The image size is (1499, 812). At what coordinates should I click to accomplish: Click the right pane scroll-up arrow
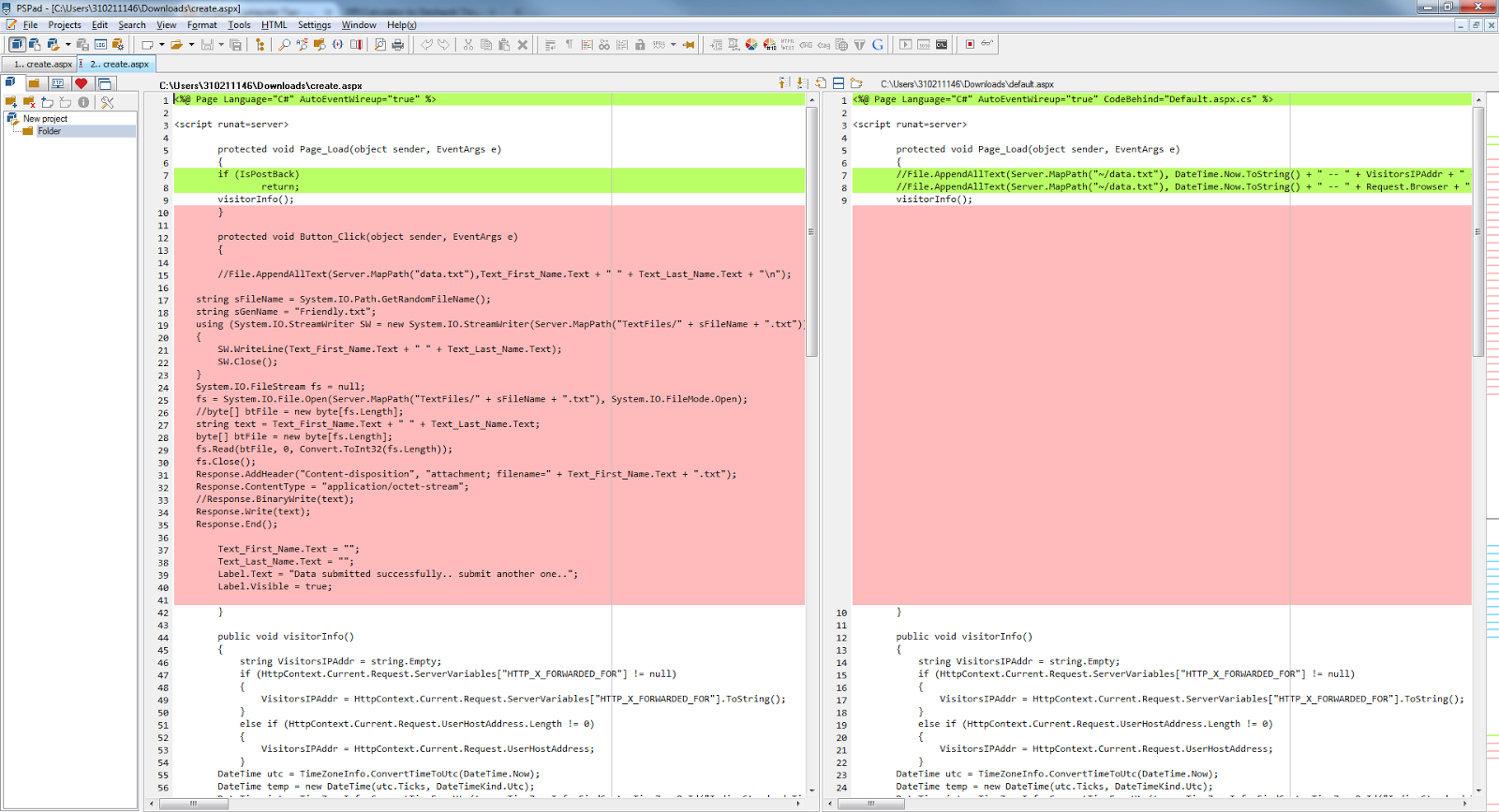tap(1478, 99)
